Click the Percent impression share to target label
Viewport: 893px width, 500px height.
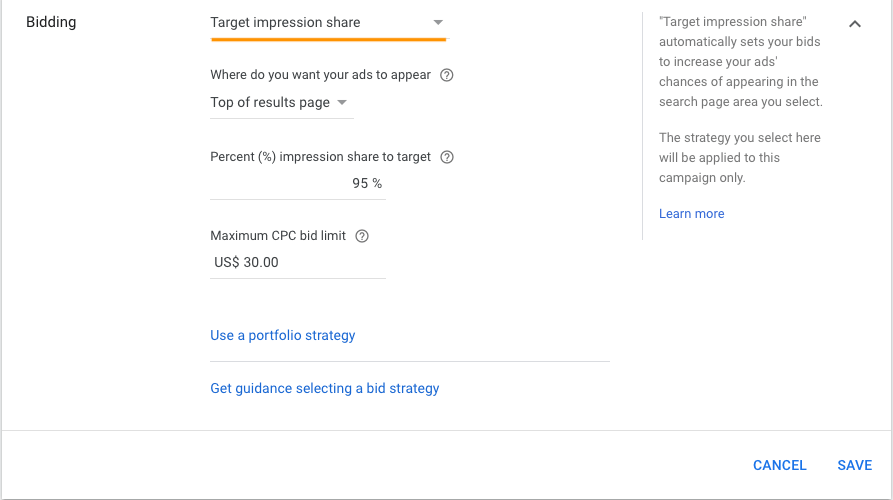coord(321,157)
